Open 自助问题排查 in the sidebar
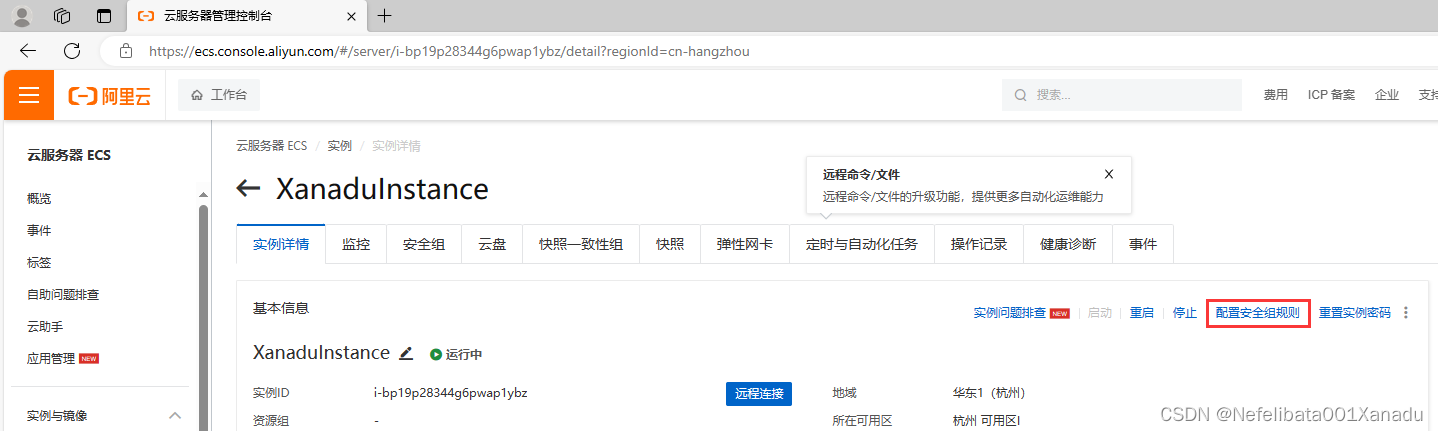 point(63,295)
